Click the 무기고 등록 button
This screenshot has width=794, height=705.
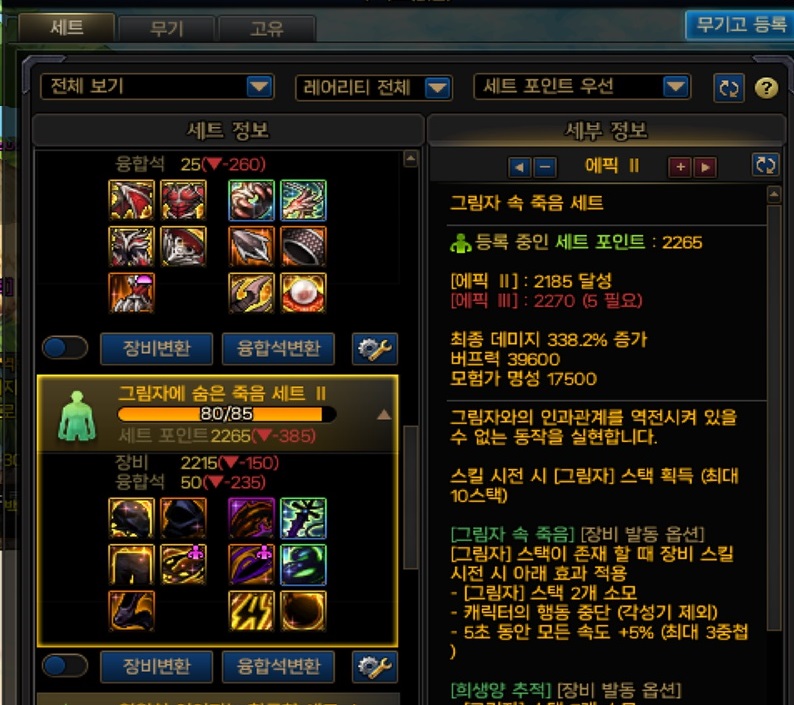click(739, 24)
